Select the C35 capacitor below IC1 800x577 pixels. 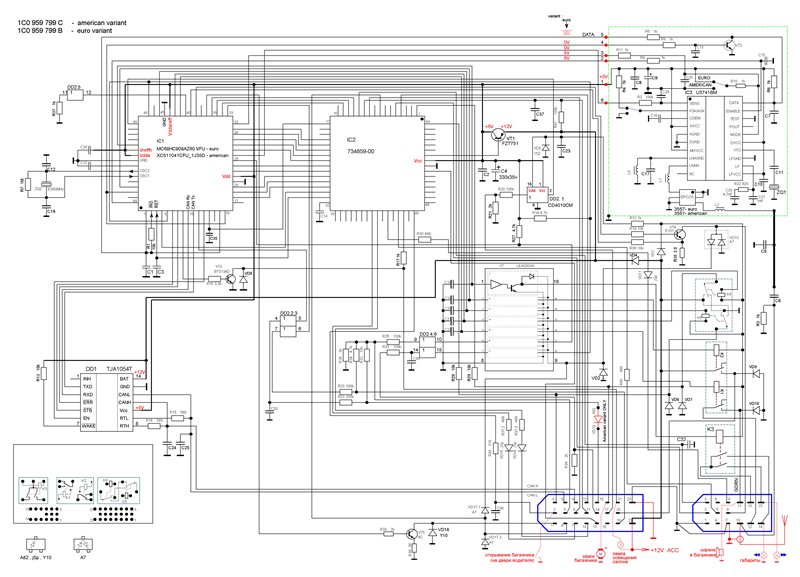point(208,233)
